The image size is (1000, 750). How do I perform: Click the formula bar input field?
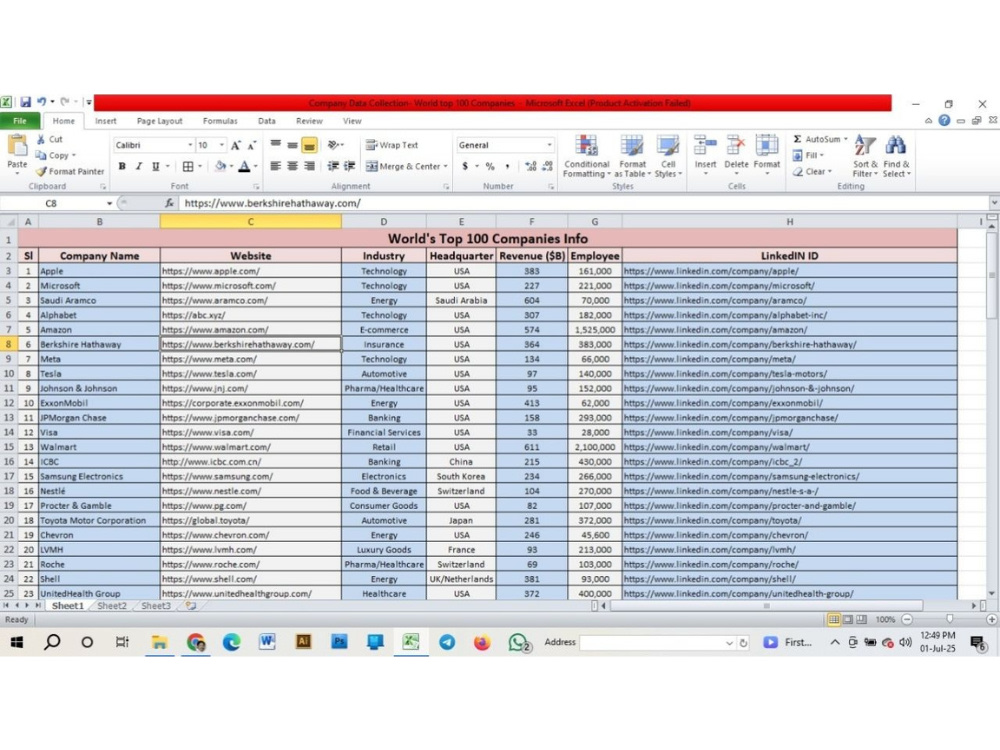(584, 203)
